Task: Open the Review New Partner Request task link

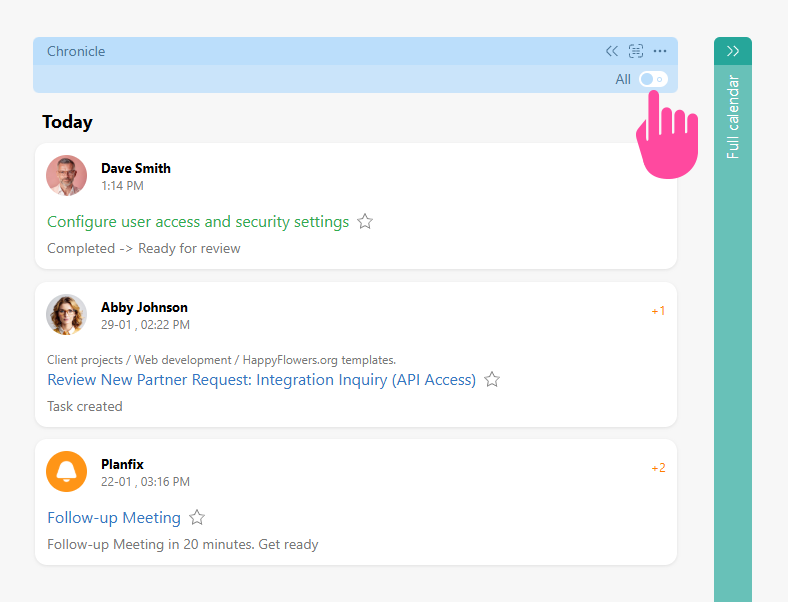Action: coord(261,380)
